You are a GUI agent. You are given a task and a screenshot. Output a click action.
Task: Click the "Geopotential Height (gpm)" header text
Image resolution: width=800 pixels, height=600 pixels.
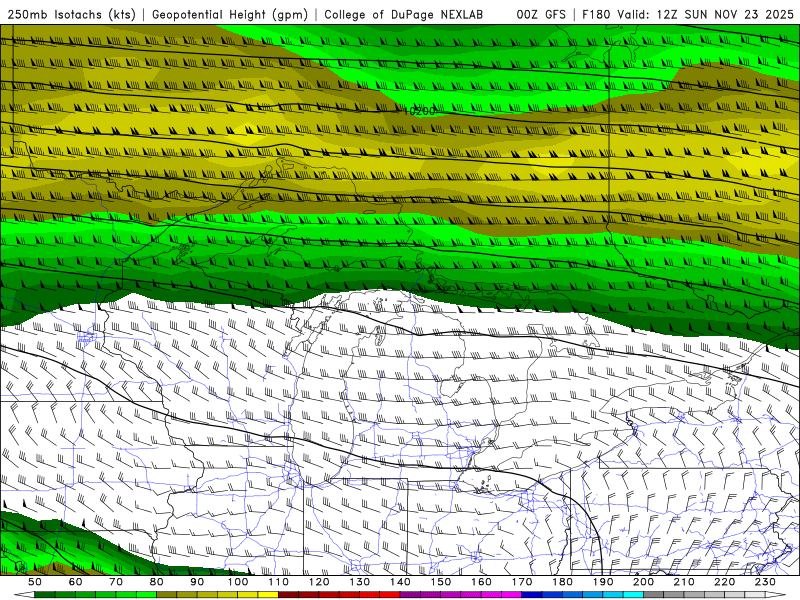(x=230, y=15)
